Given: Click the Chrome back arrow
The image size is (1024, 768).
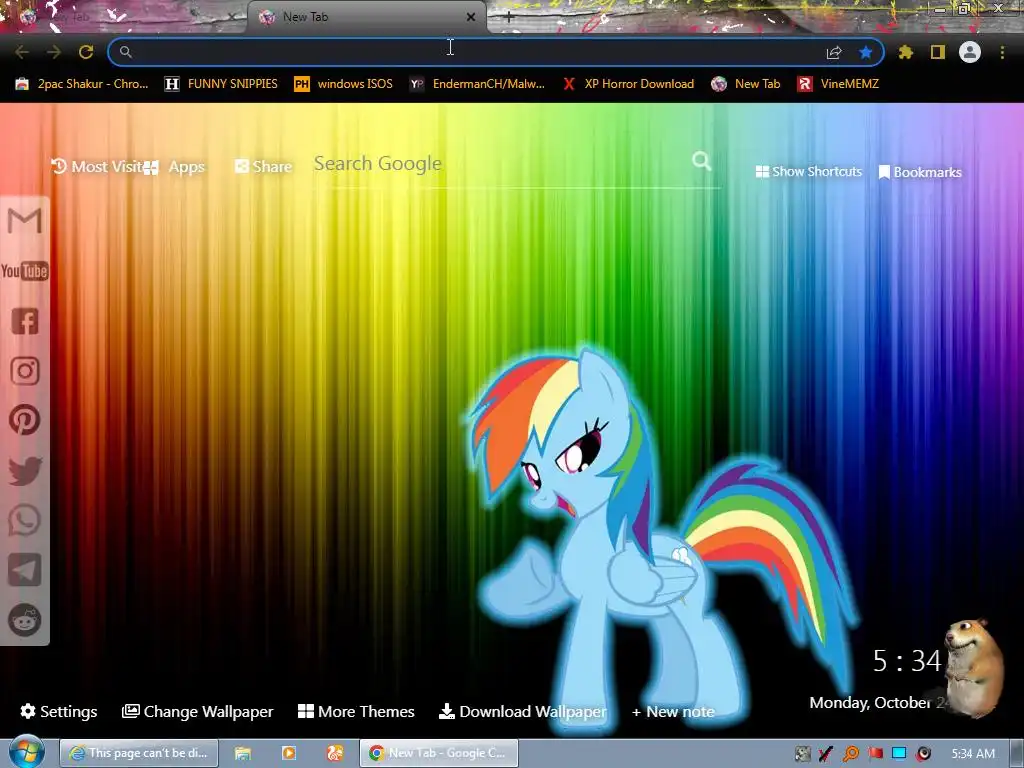Looking at the screenshot, I should 22,52.
